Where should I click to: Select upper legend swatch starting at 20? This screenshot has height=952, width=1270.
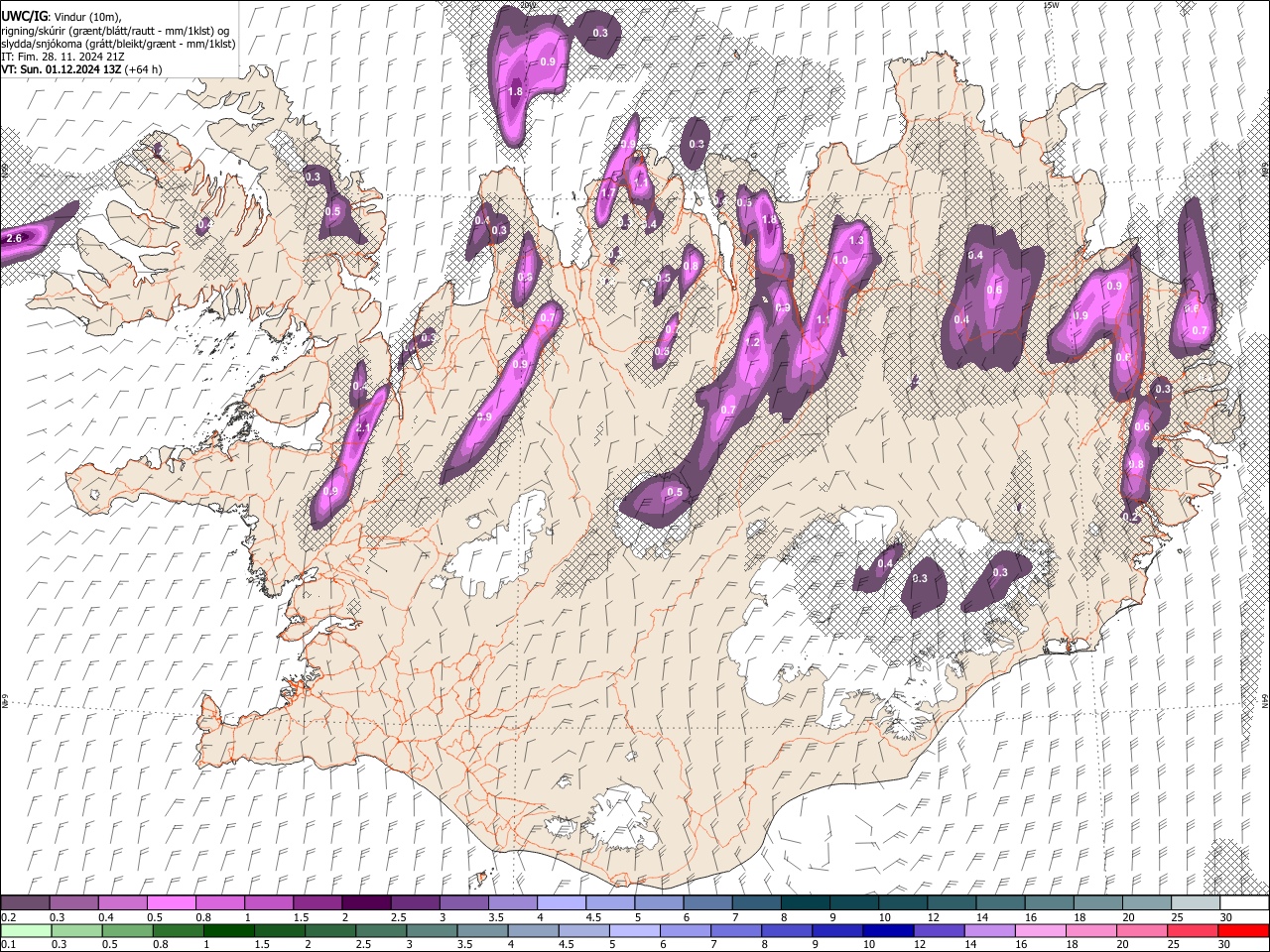[1147, 903]
